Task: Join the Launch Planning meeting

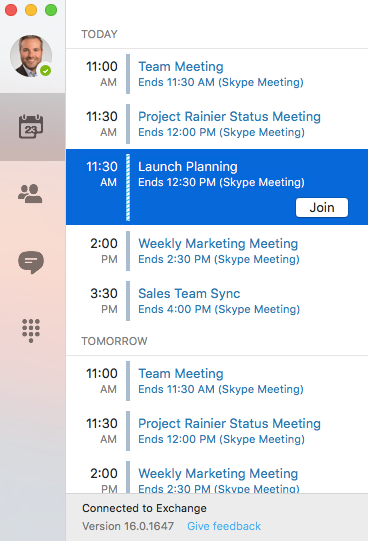Action: coord(322,207)
